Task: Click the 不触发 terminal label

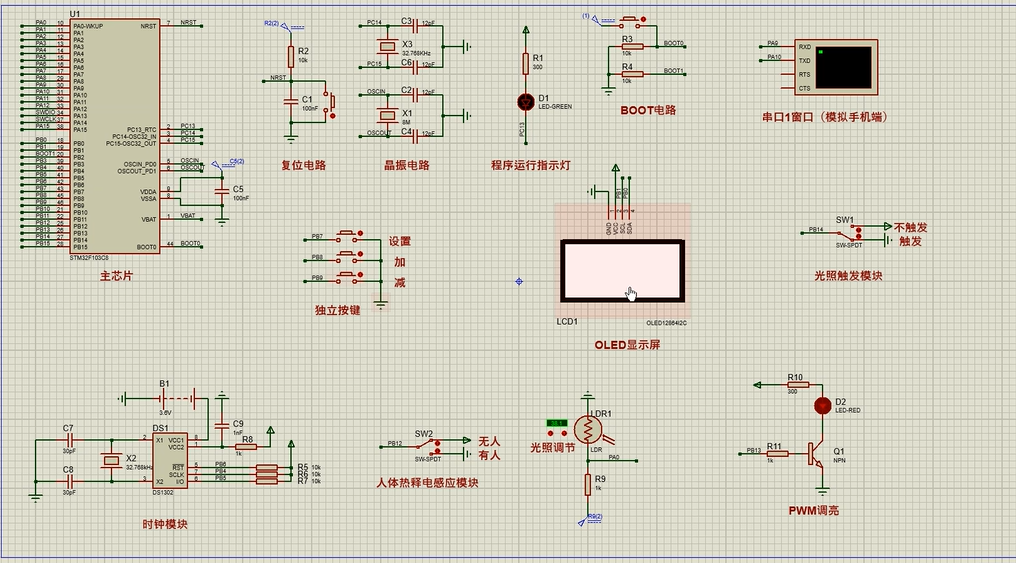Action: 911,227
